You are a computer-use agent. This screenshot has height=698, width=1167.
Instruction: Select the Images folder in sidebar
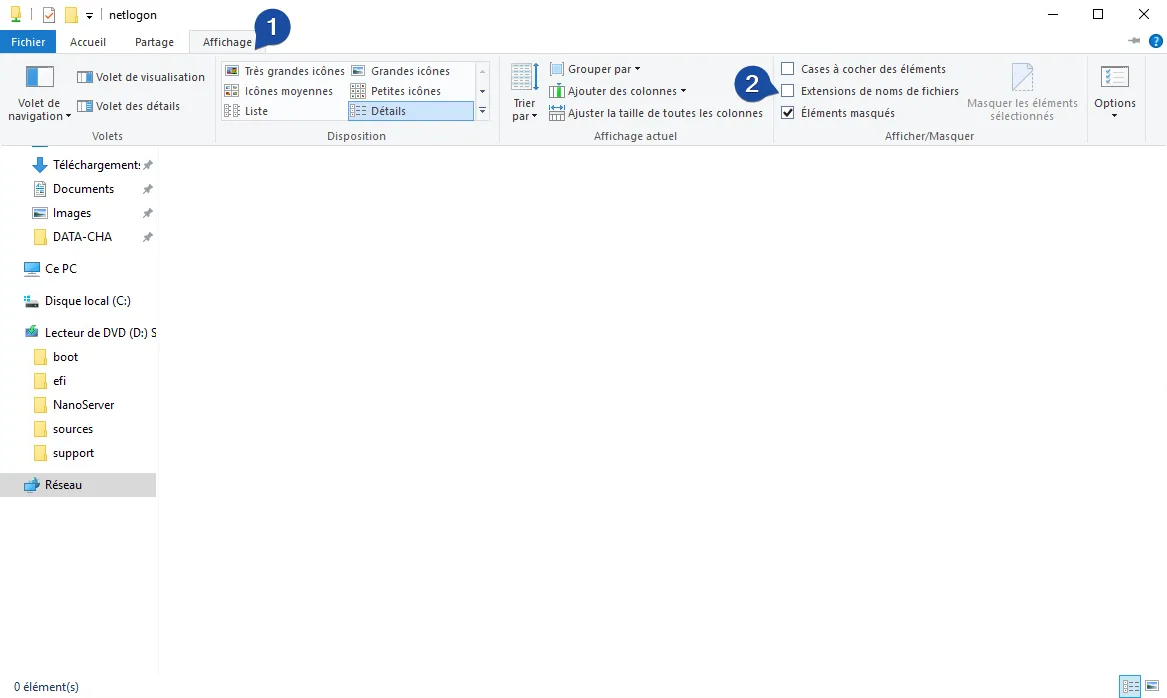pyautogui.click(x=70, y=212)
